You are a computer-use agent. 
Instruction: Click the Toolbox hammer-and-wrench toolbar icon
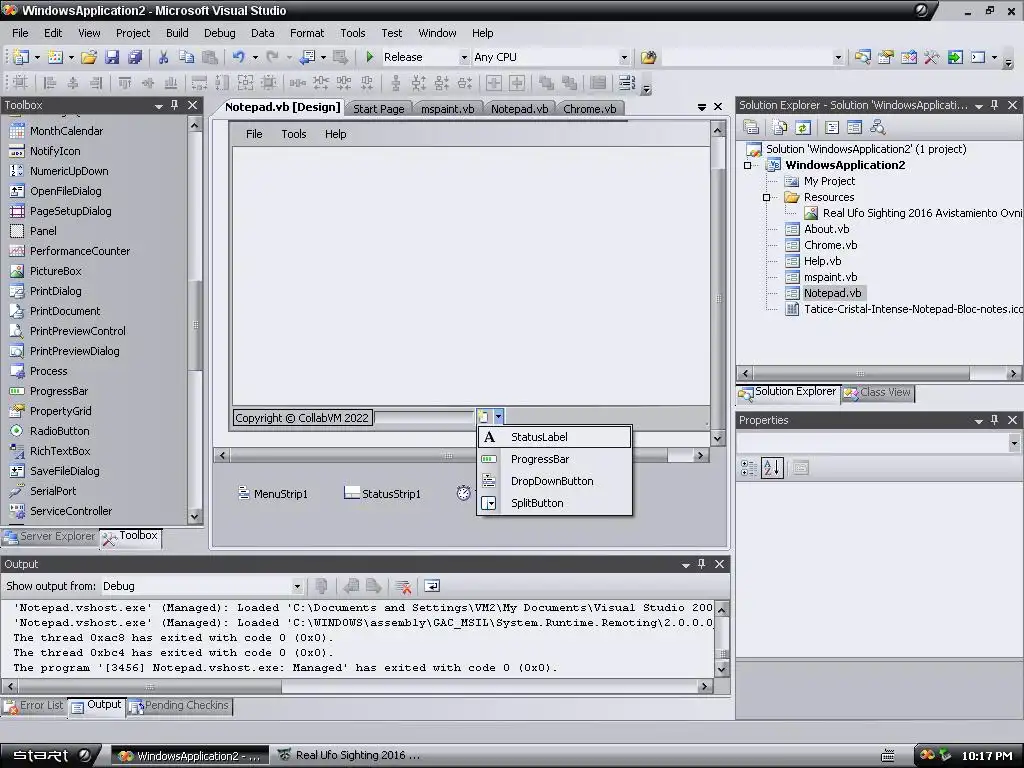tap(931, 57)
